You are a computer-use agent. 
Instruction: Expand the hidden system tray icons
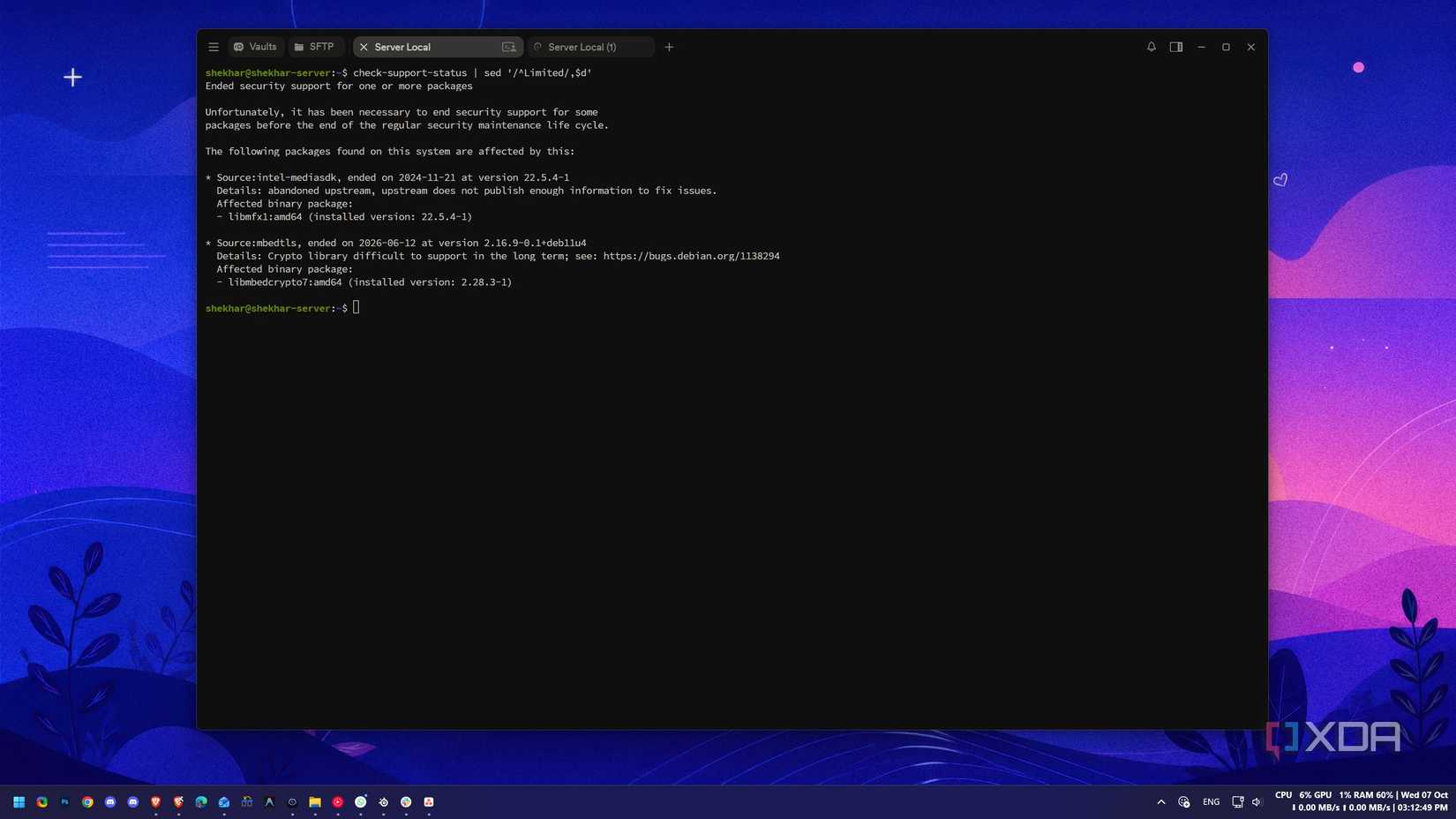1161,802
